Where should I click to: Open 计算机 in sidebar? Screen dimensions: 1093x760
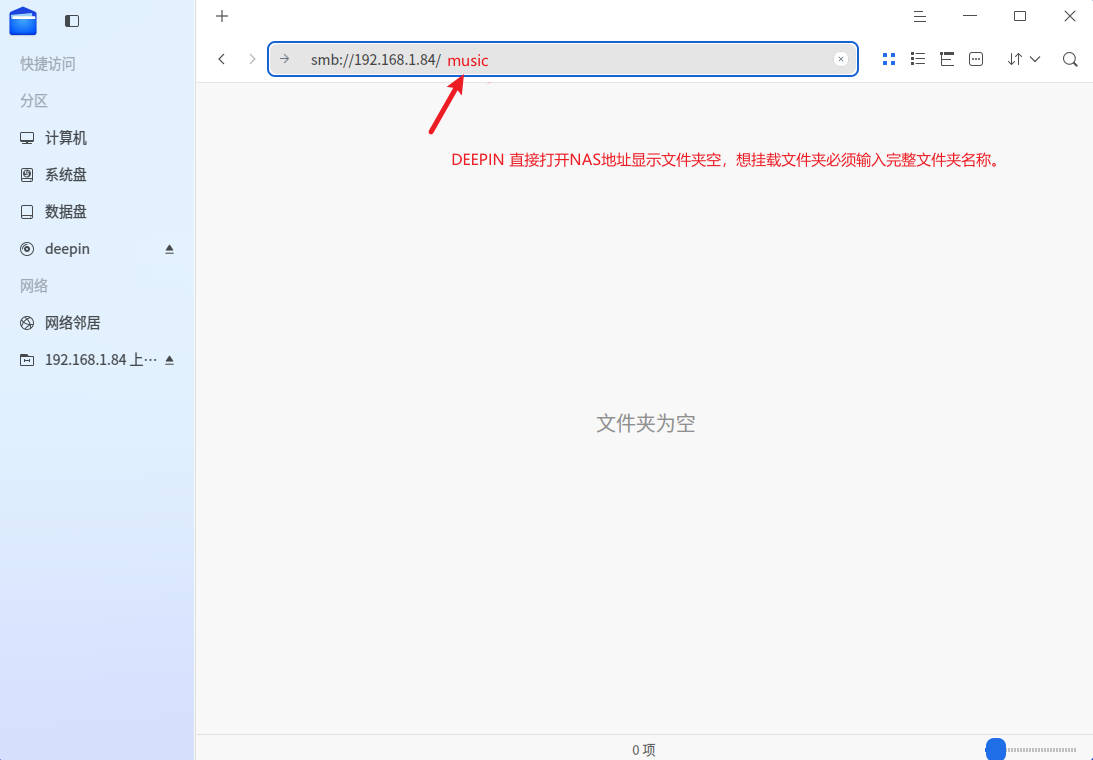(x=97, y=138)
